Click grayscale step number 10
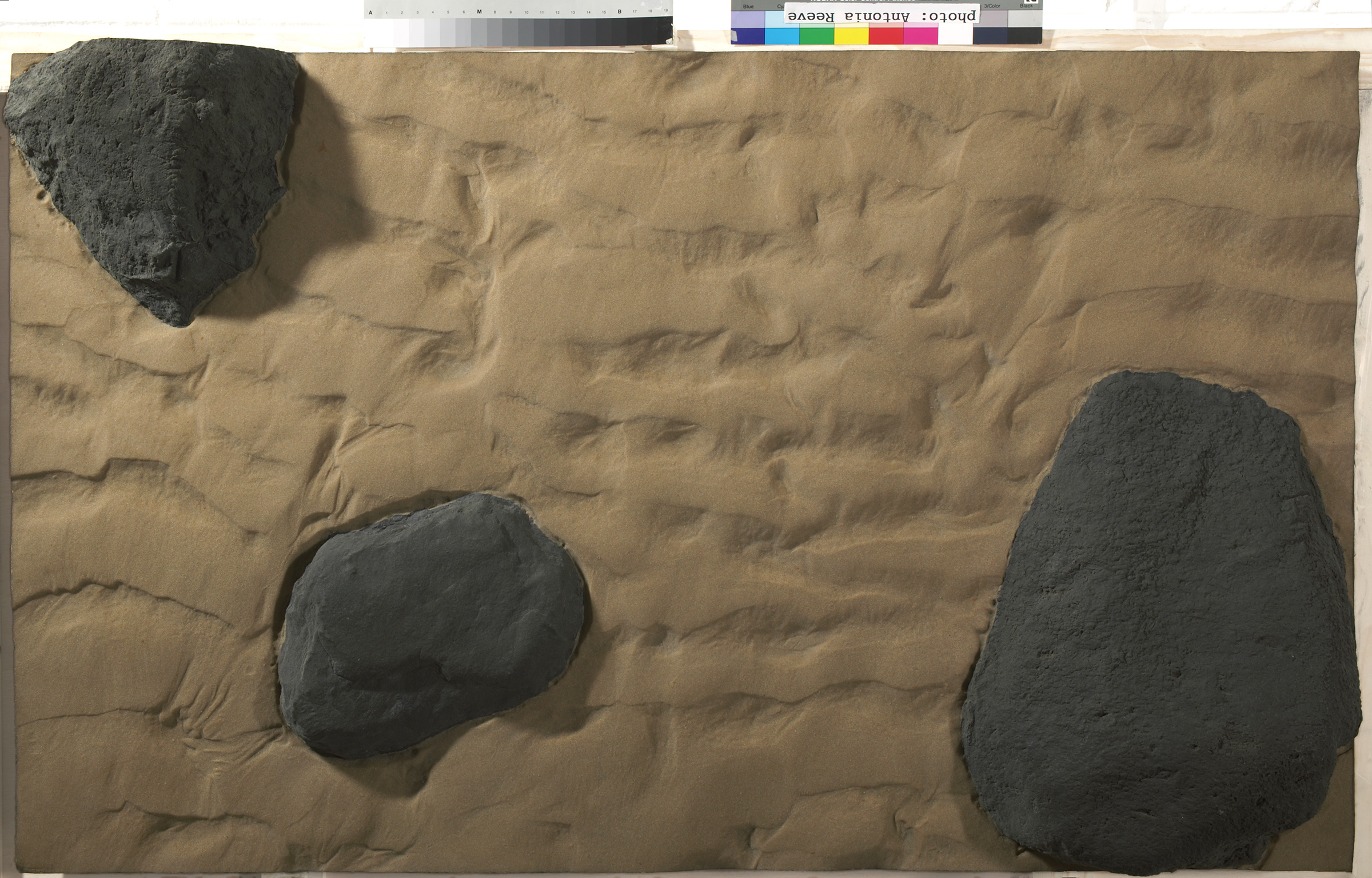This screenshot has height=878, width=1372. click(x=527, y=12)
